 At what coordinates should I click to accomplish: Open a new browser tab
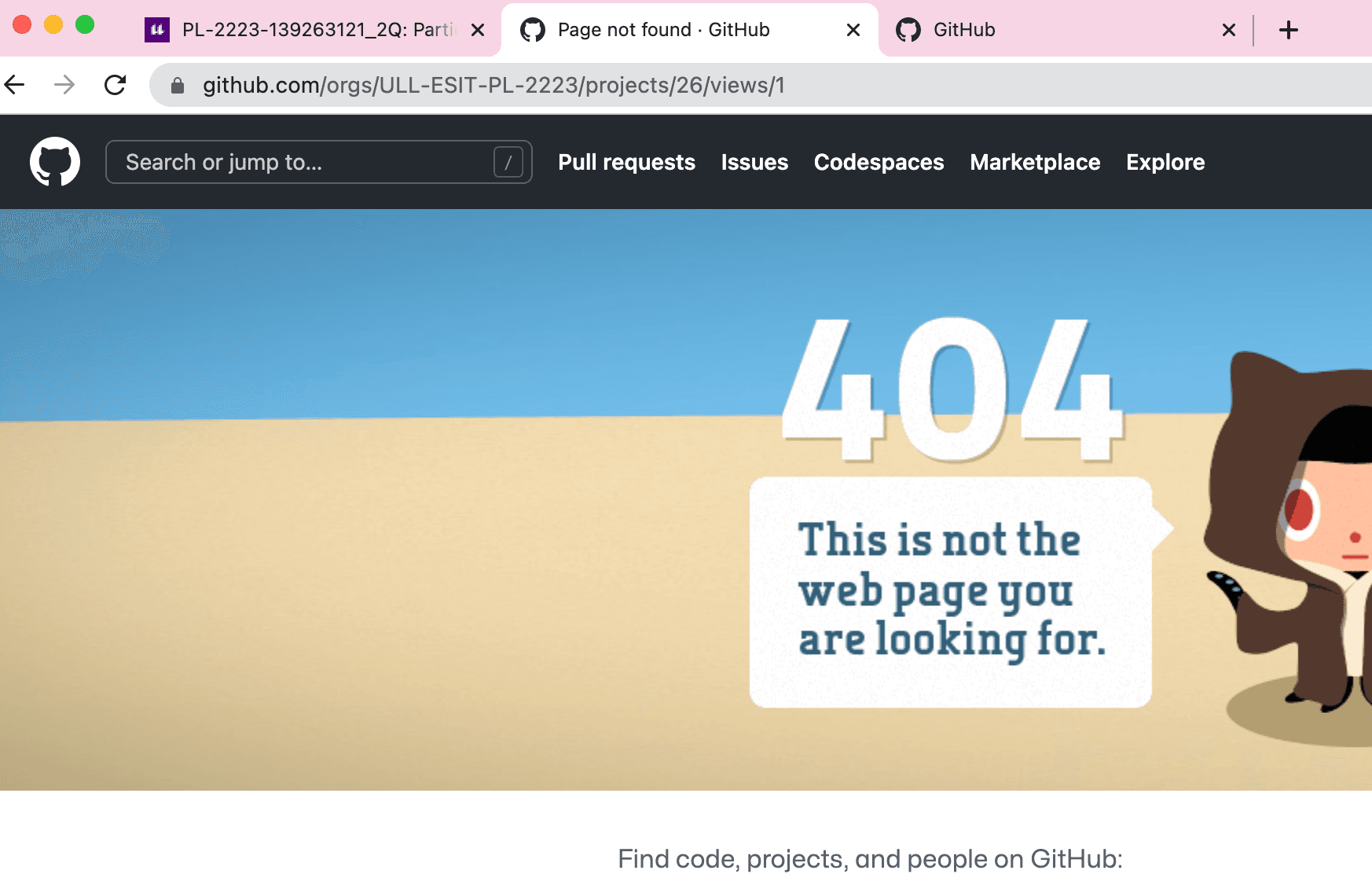pos(1288,31)
